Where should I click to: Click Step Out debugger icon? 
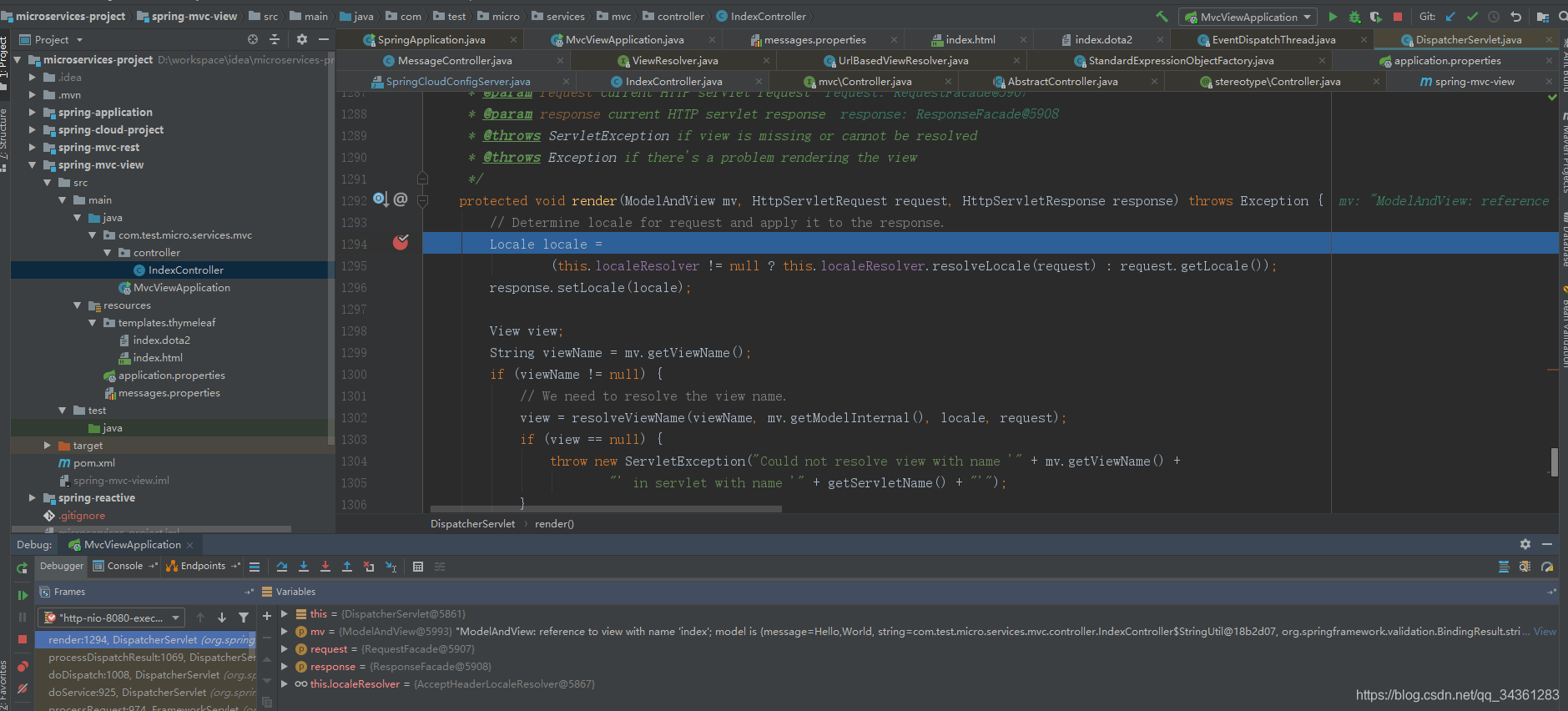click(x=347, y=567)
